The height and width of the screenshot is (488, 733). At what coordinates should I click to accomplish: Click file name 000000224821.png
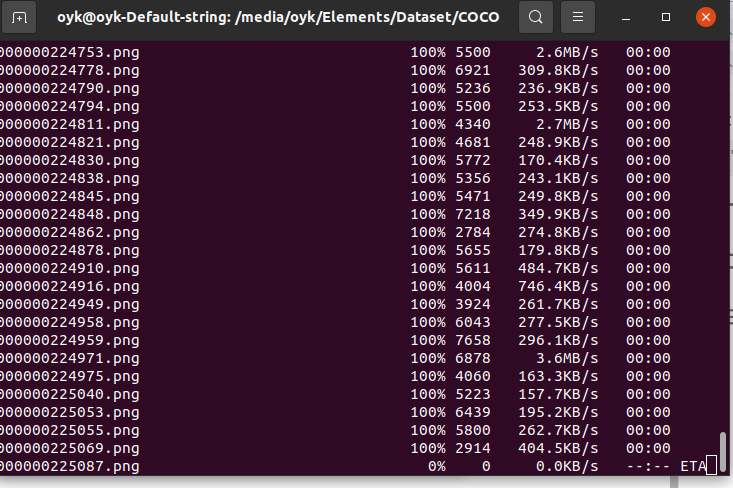tap(70, 143)
